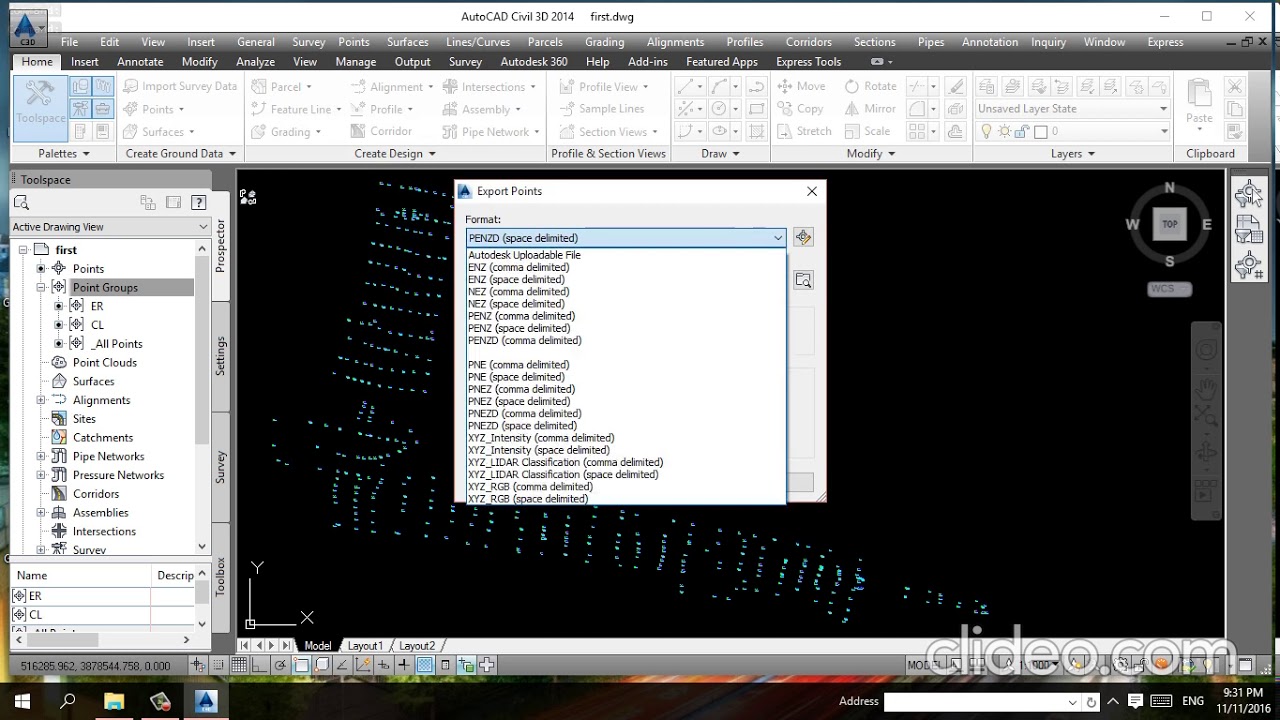1280x720 pixels.
Task: Open Unsaved Layer State dropdown
Action: [x=1072, y=109]
